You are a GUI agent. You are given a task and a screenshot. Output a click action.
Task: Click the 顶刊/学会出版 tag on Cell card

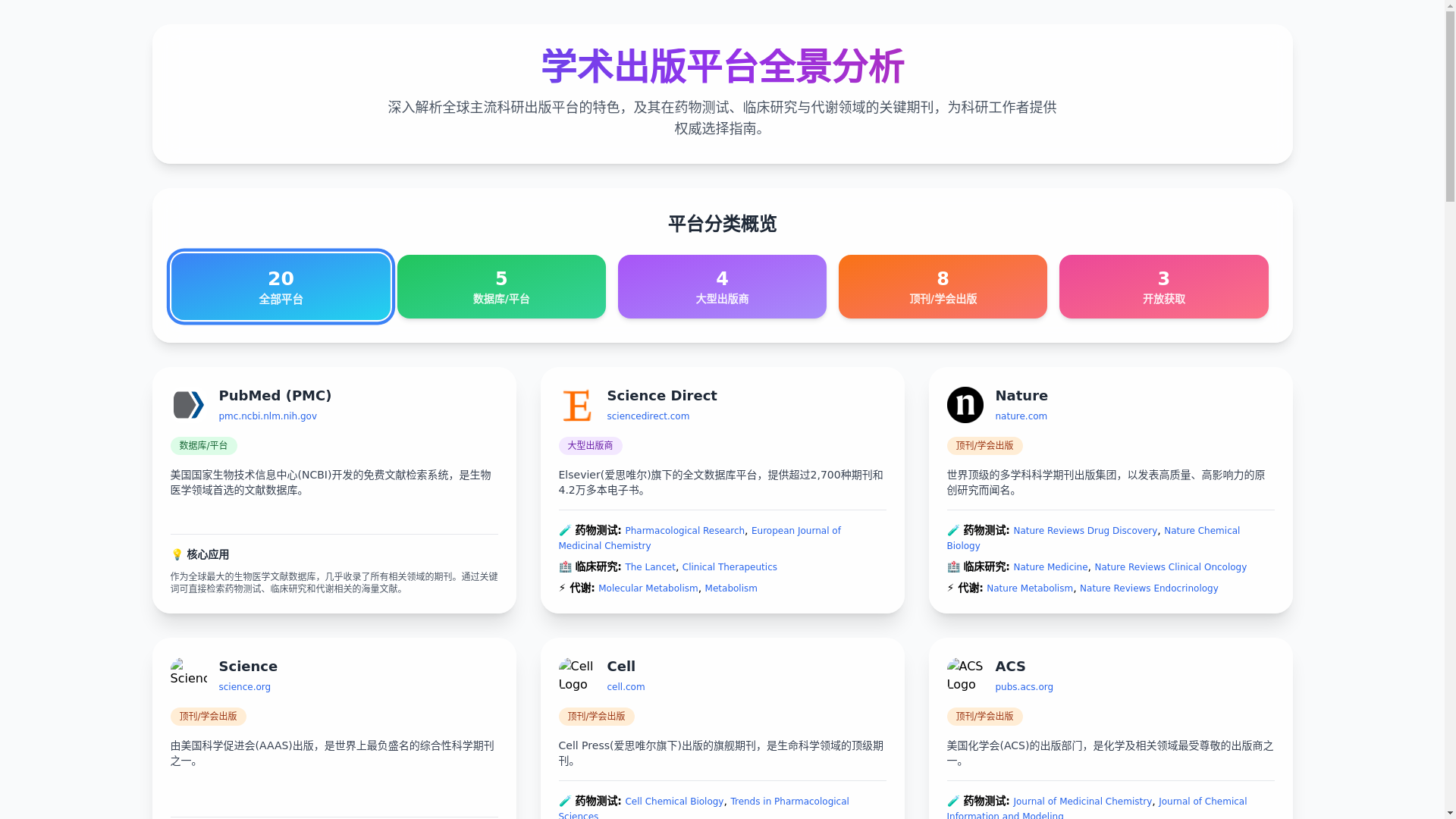596,717
